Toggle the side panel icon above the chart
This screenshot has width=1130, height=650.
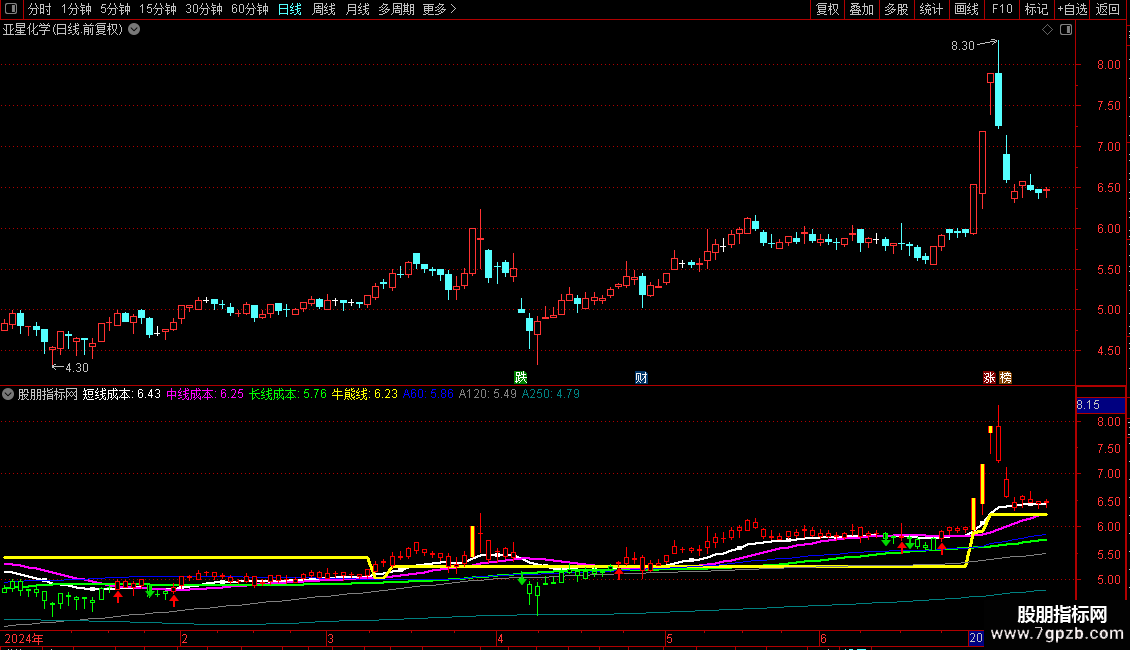[x=1066, y=30]
